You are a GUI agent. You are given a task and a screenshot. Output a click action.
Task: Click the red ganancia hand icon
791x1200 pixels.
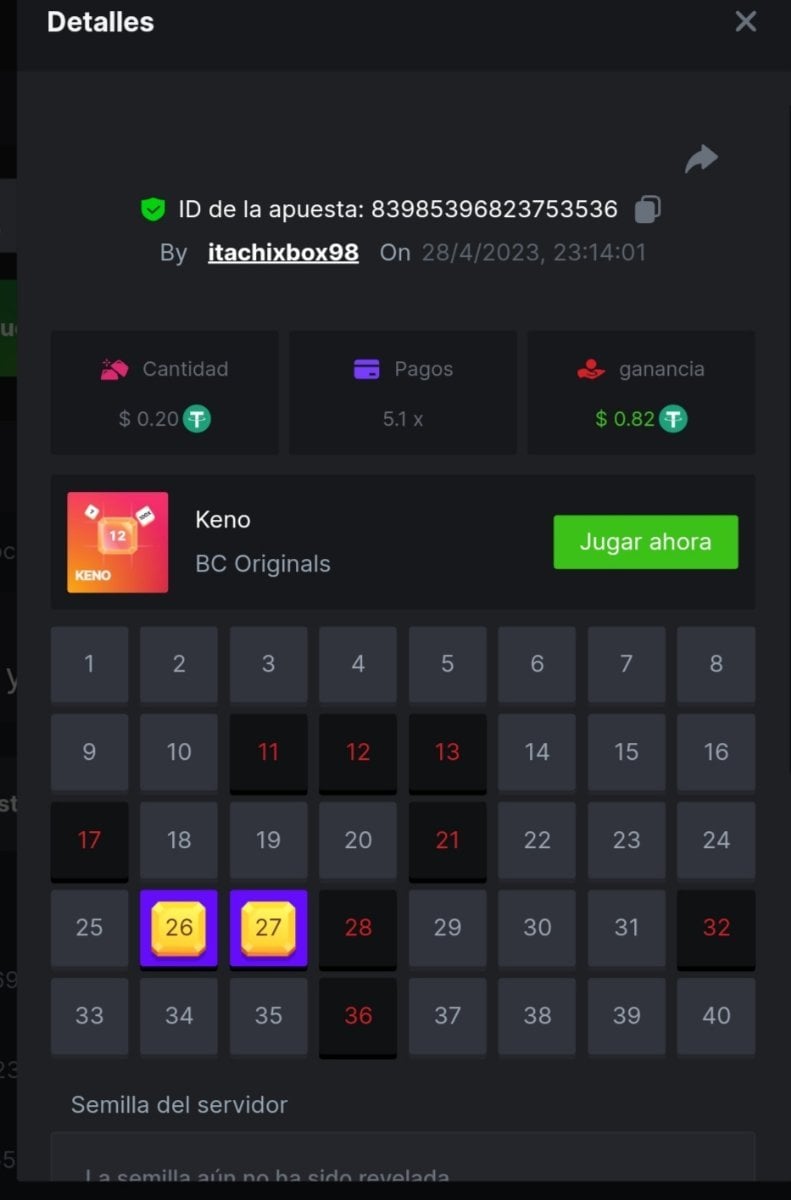(591, 369)
